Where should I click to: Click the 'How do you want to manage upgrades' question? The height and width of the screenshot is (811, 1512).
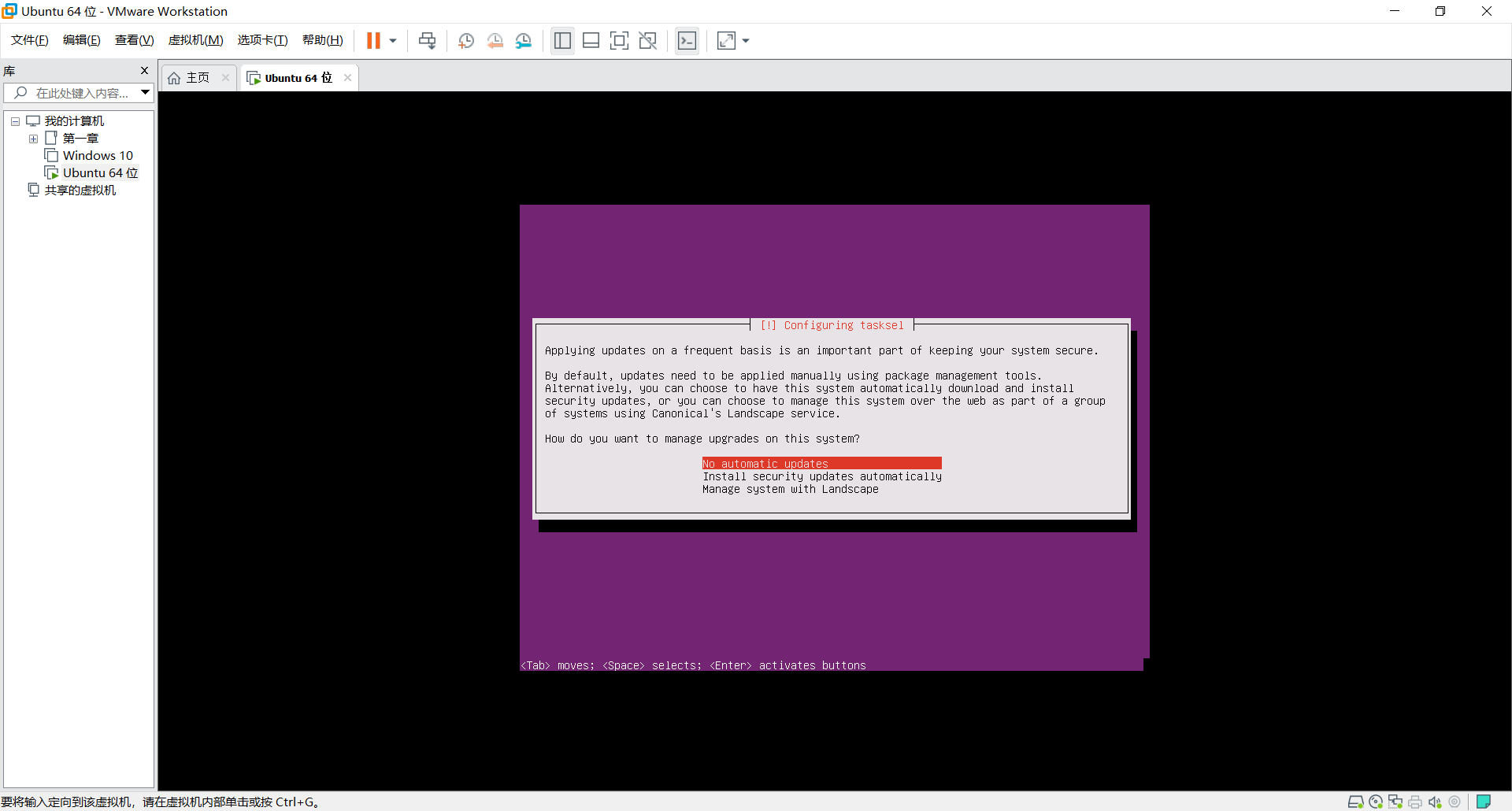[x=702, y=439]
